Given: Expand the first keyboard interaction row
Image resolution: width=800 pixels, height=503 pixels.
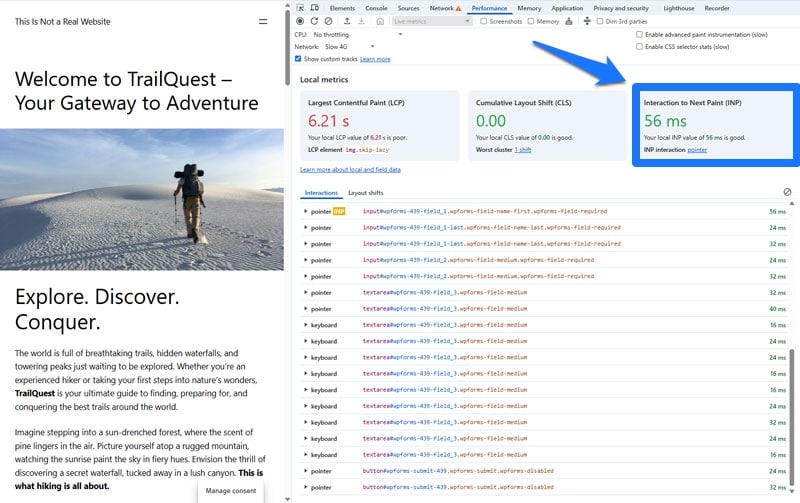Looking at the screenshot, I should [x=306, y=325].
